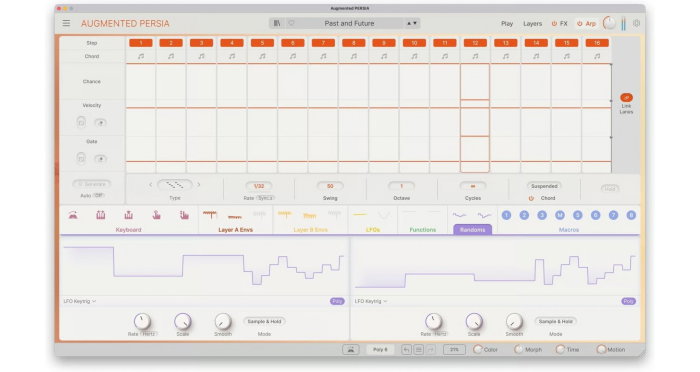
Task: Toggle Poly on left random generator
Action: click(x=338, y=301)
